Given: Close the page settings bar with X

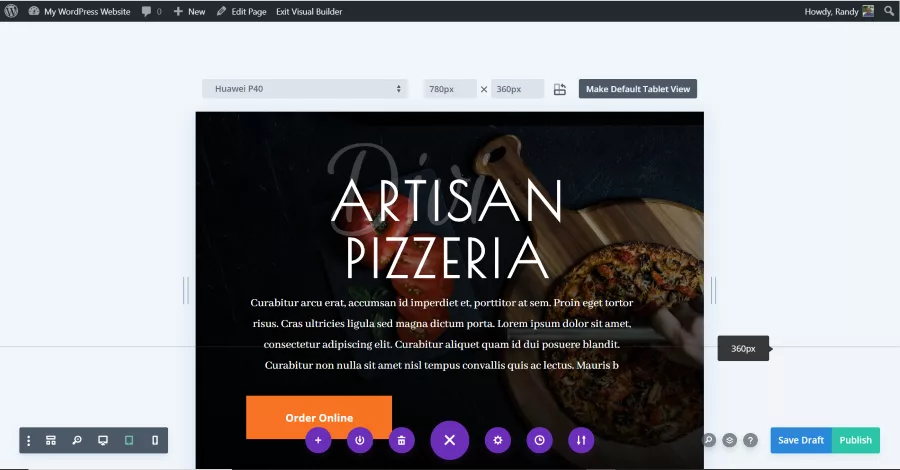Looking at the screenshot, I should click(x=449, y=440).
